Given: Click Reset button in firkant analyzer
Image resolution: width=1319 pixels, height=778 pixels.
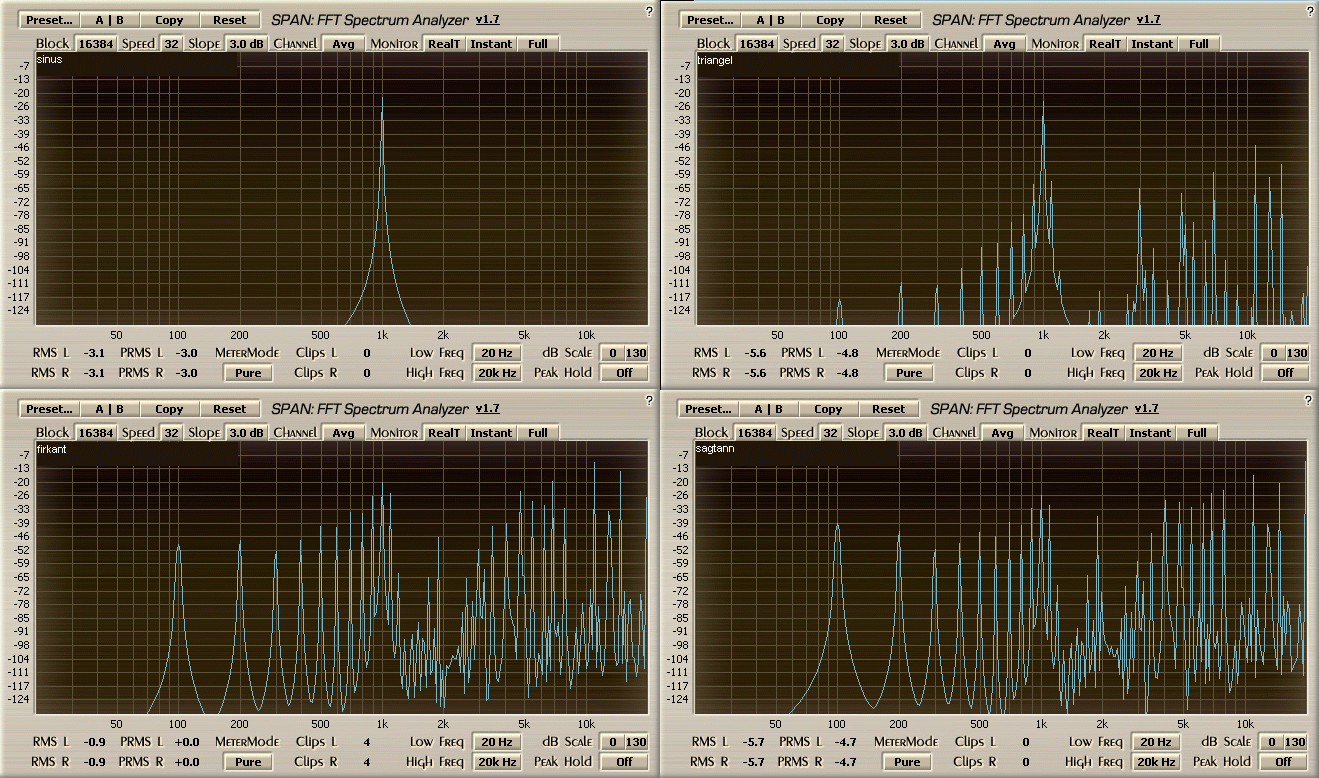Looking at the screenshot, I should click(229, 409).
